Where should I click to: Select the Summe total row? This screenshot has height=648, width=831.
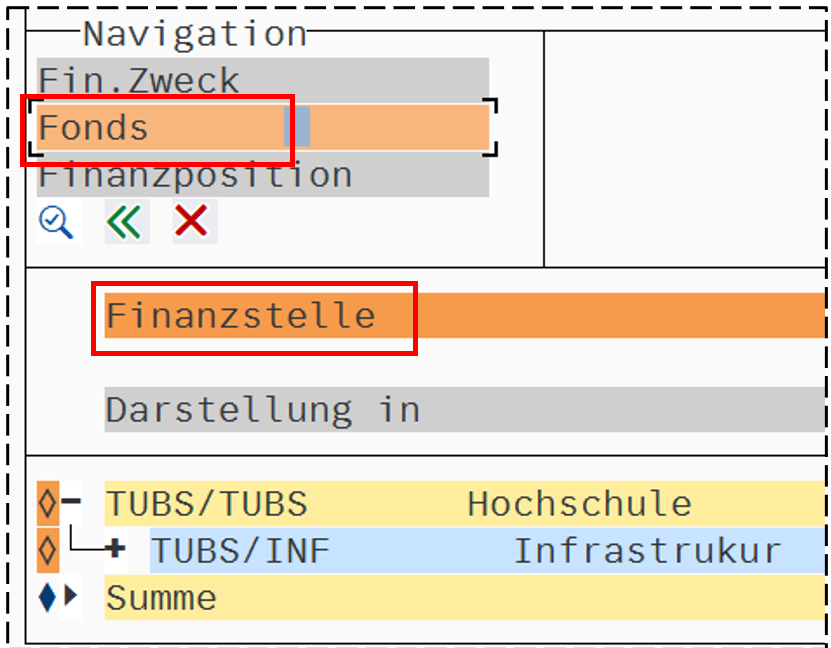[162, 598]
